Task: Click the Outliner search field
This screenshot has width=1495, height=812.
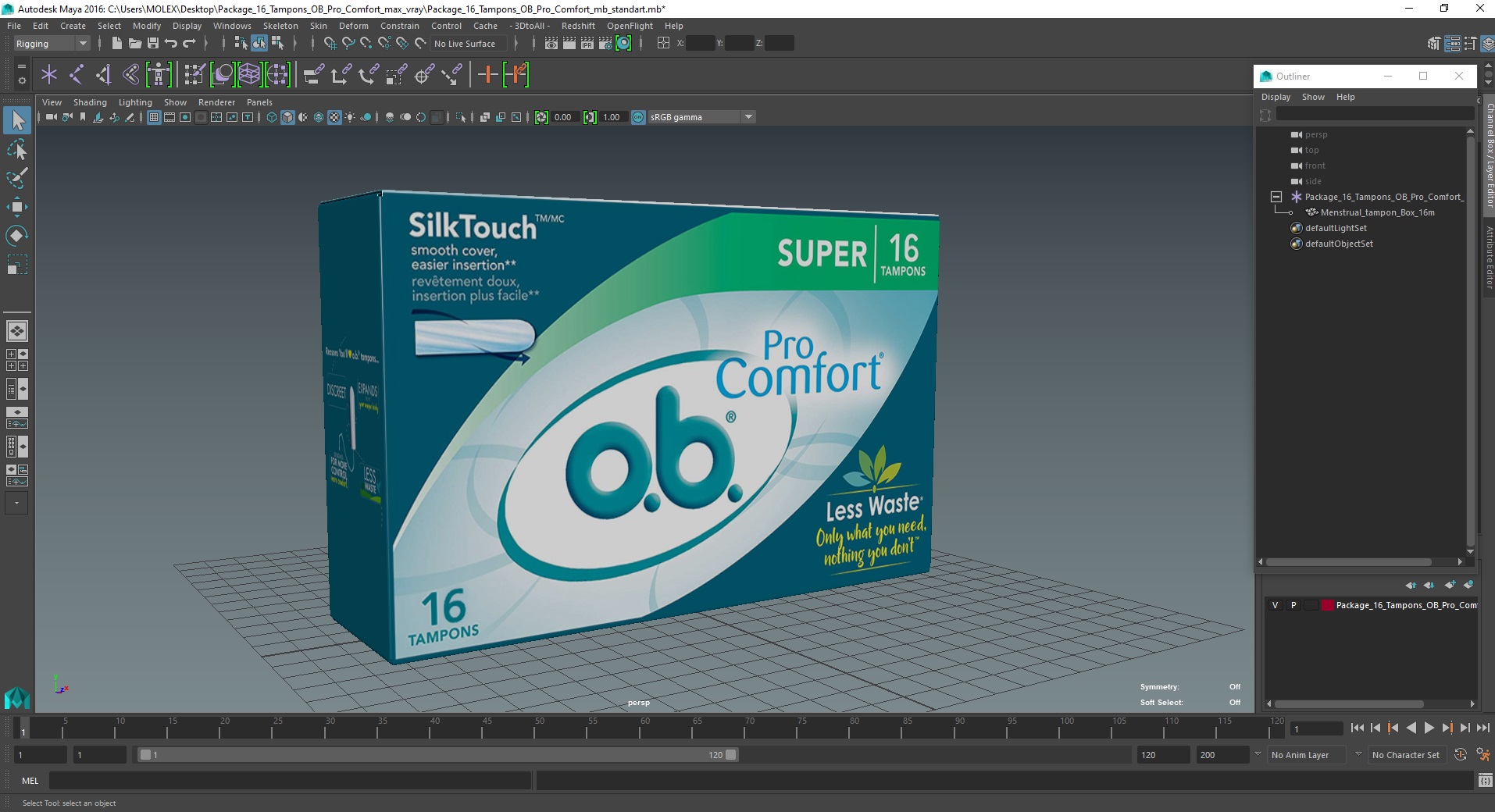Action: coord(1375,115)
